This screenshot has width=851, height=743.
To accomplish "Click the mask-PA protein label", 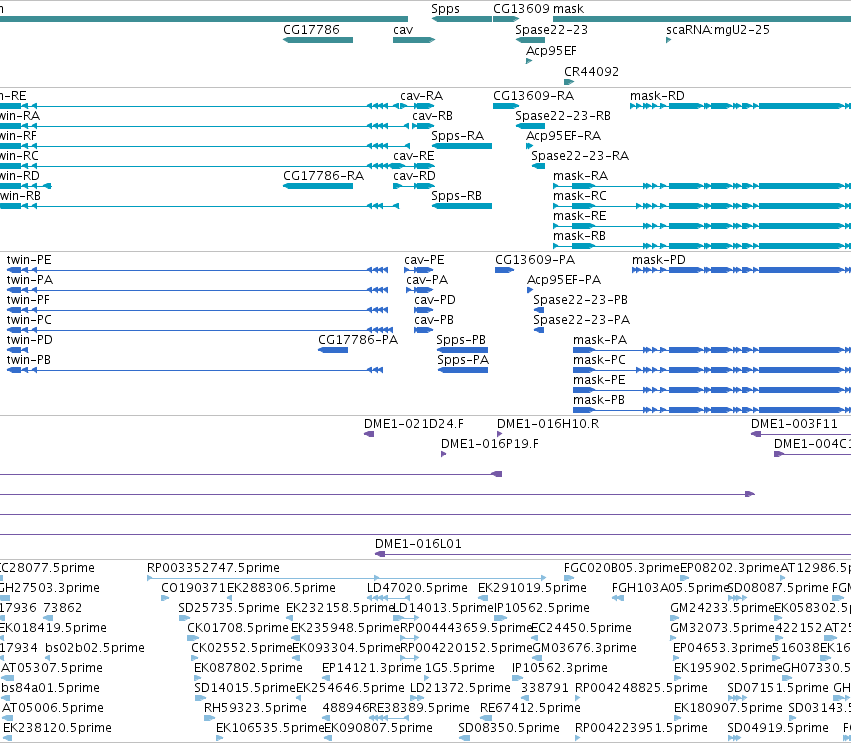I will click(600, 340).
